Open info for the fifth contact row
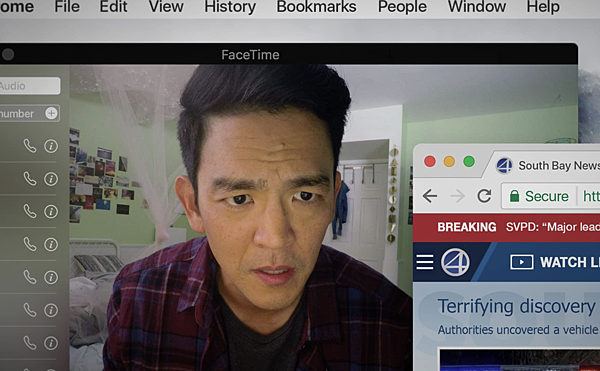Image resolution: width=600 pixels, height=371 pixels. [51, 277]
